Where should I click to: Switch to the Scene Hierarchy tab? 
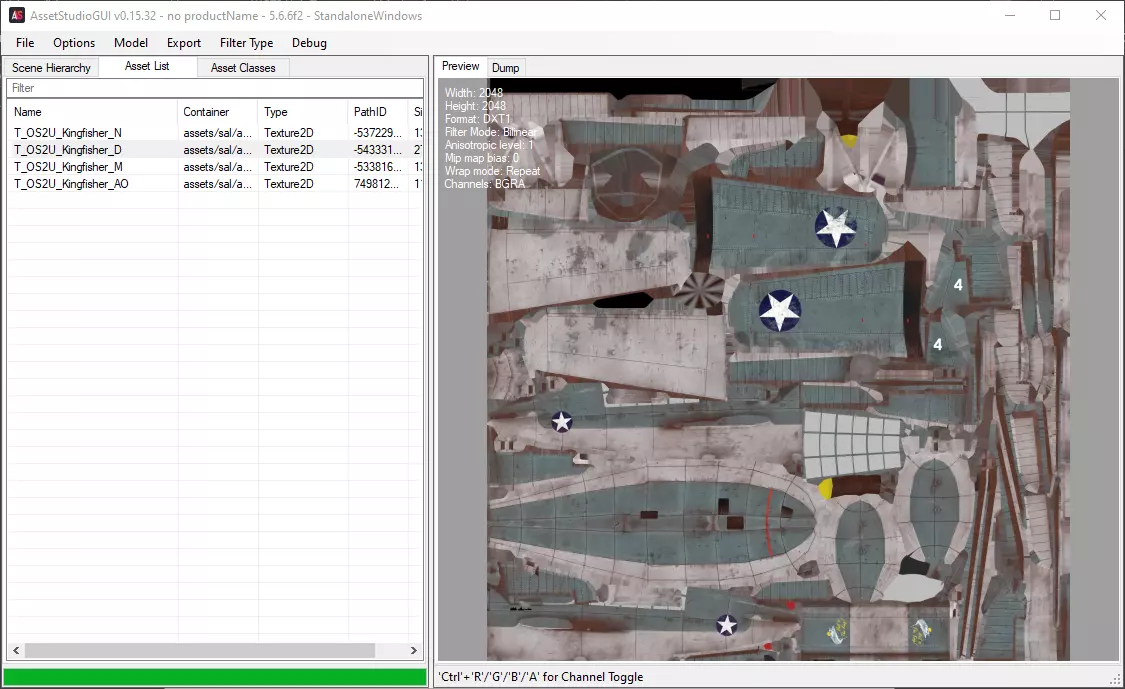(51, 68)
